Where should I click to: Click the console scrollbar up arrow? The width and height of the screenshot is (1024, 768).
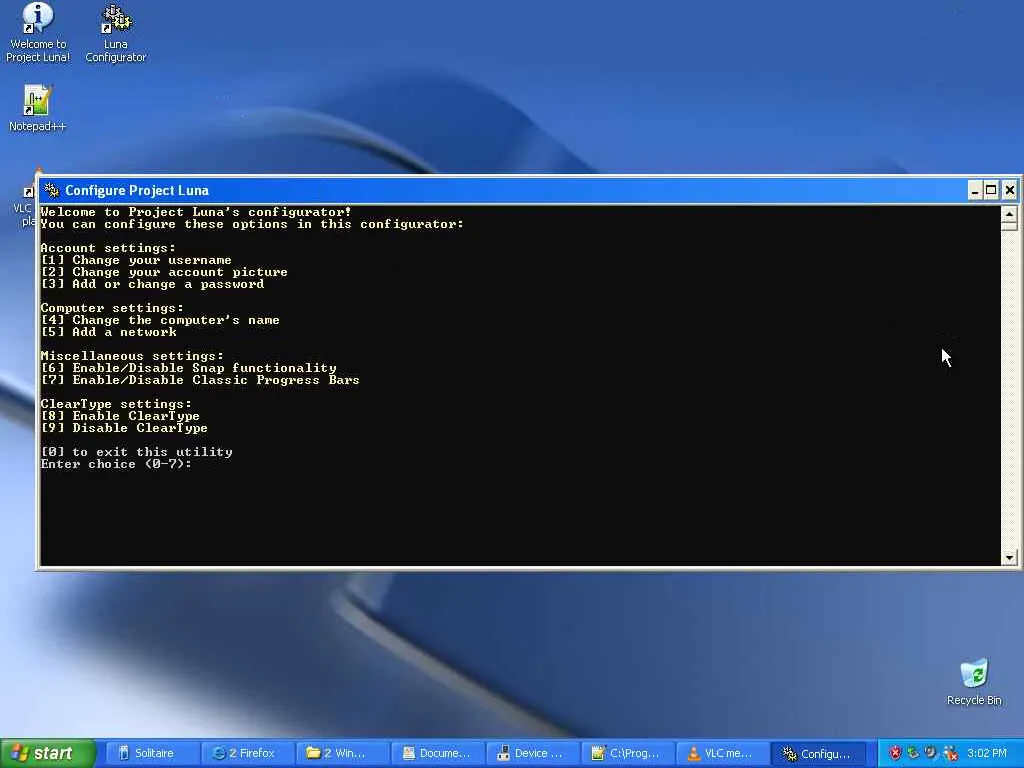(1009, 214)
